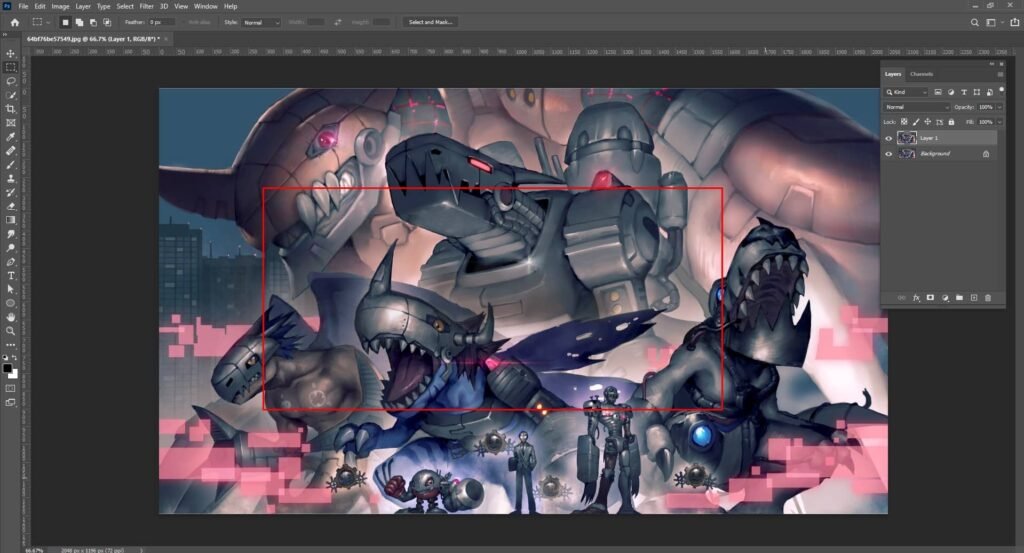
Task: Click the Add layer style fx icon
Action: point(916,298)
